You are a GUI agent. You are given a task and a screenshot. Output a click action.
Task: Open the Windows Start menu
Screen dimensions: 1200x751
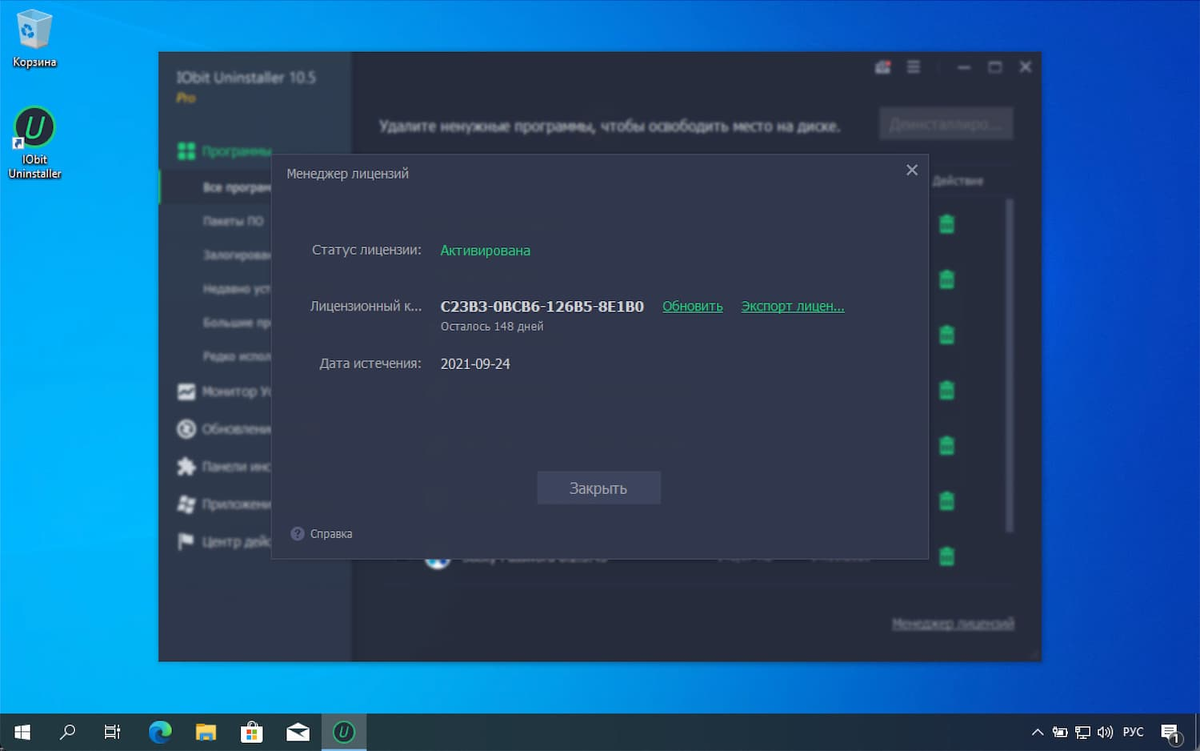21,732
